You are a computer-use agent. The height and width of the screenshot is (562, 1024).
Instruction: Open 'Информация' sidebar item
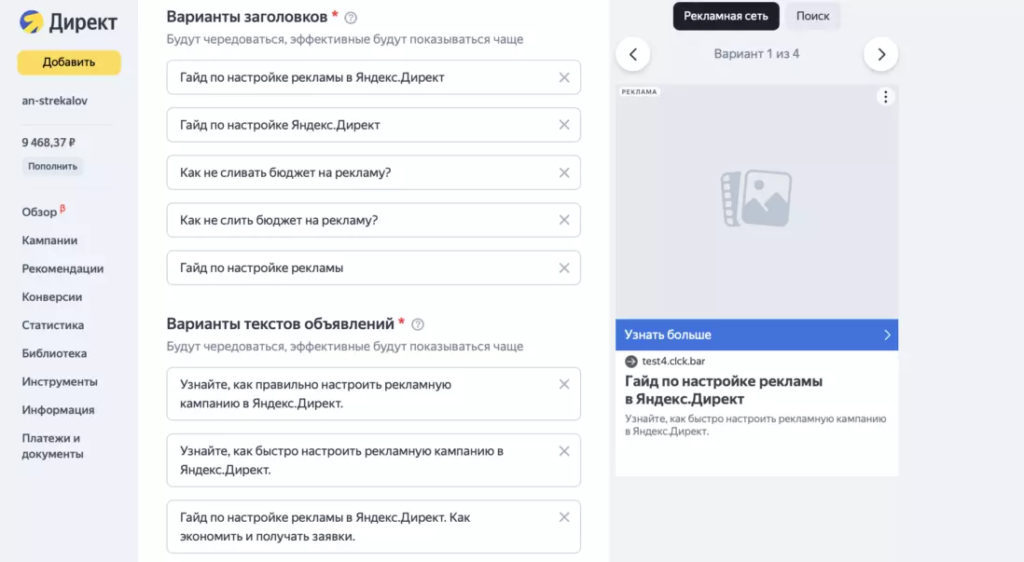tap(58, 410)
